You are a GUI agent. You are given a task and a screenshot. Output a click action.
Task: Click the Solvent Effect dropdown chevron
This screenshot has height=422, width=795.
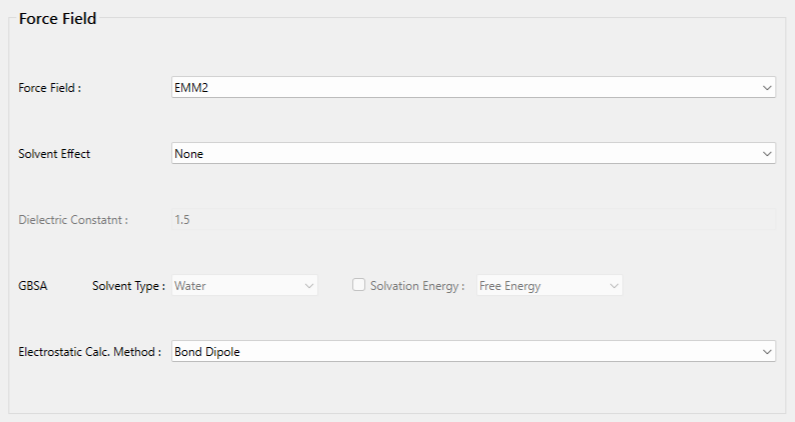[767, 154]
